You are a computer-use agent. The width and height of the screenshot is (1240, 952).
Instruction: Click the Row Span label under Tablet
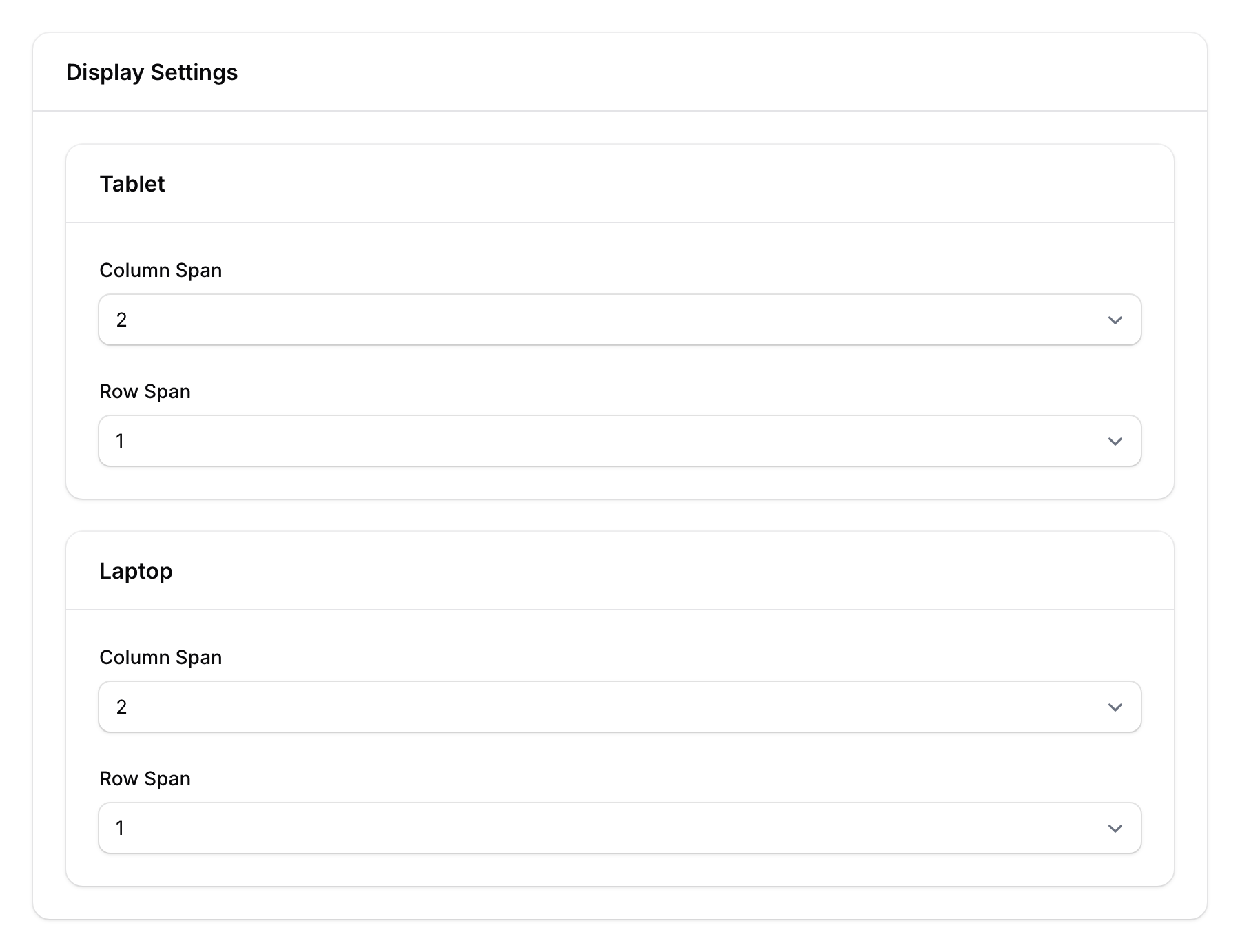145,391
